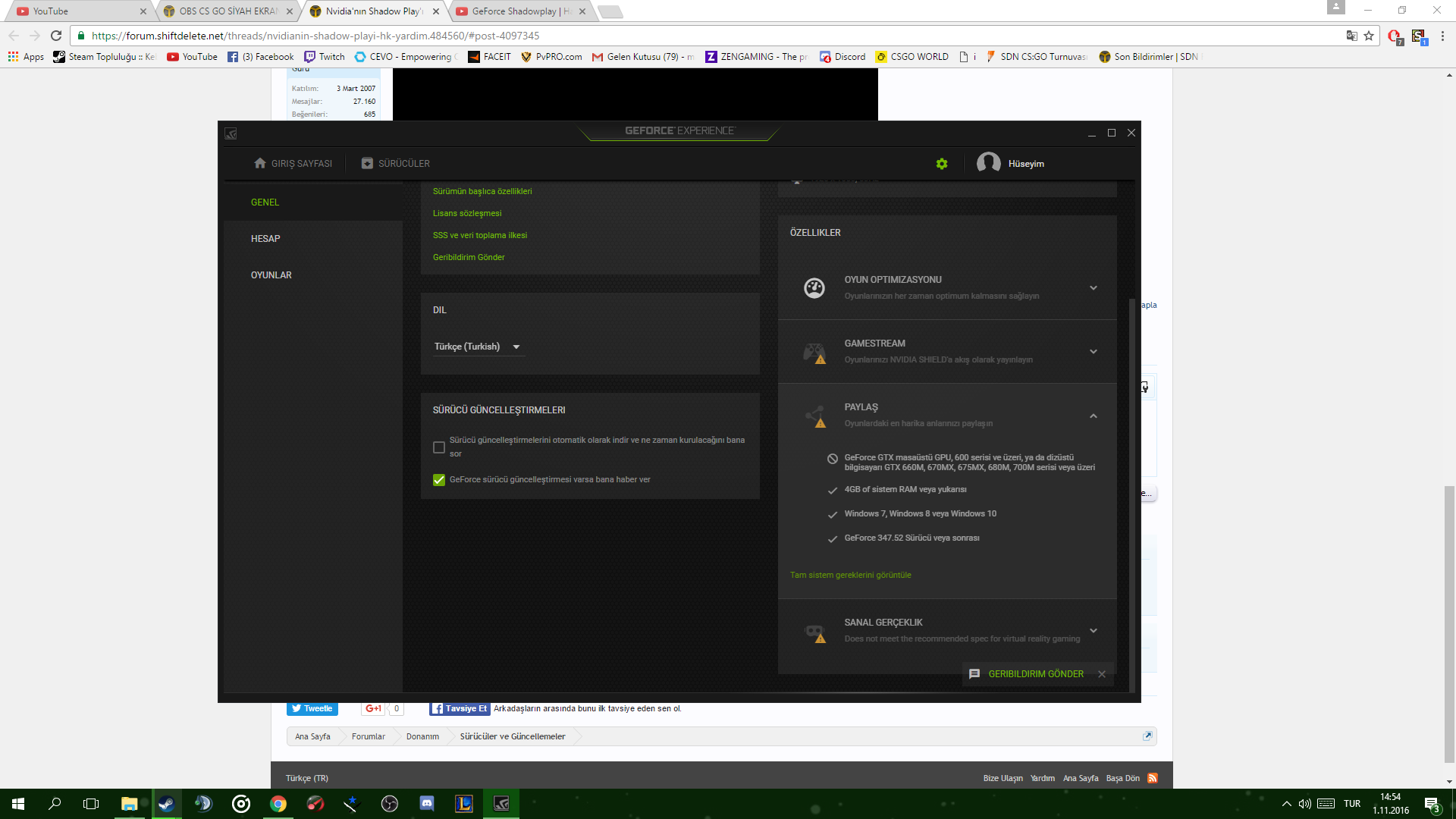Switch to the first YouTube browser tab
Viewport: 1456px width, 819px height.
click(x=80, y=11)
